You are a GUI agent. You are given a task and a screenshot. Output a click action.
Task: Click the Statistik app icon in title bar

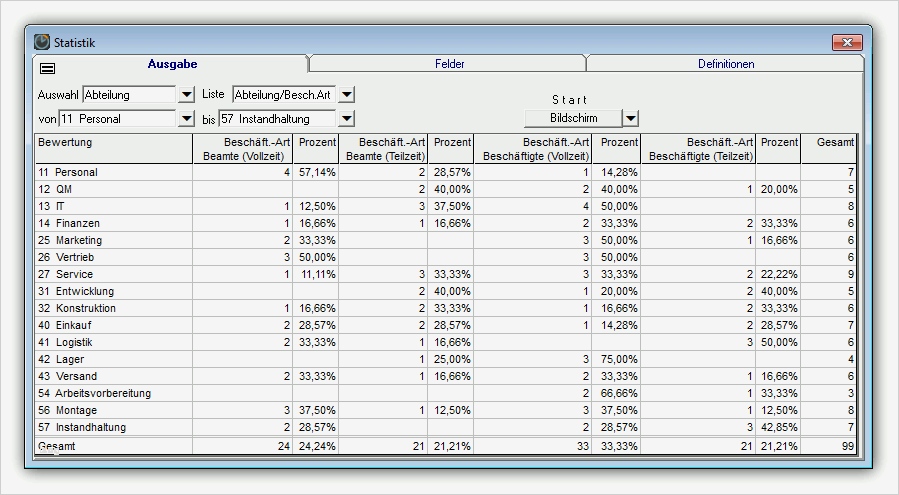(42, 42)
